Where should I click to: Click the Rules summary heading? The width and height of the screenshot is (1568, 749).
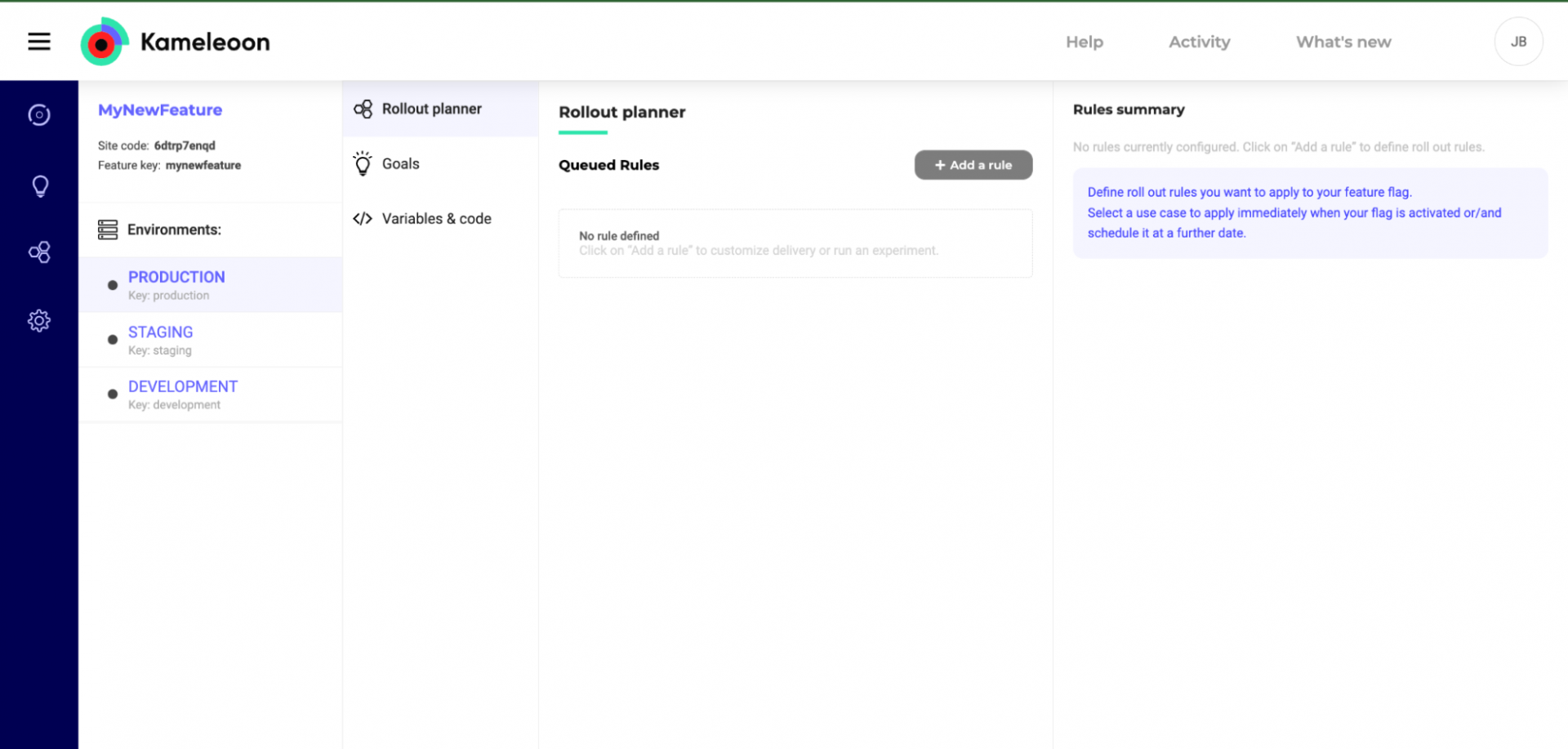pos(1128,109)
